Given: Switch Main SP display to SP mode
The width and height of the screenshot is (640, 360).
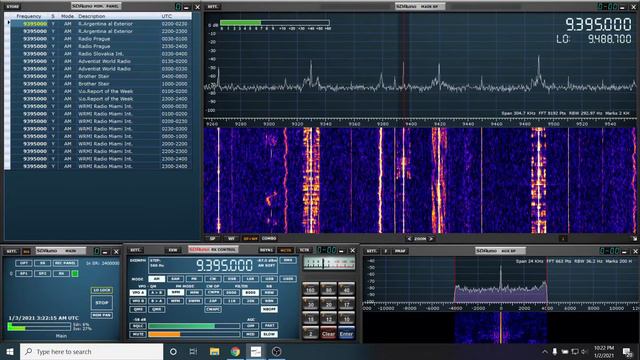Looking at the screenshot, I should point(212,238).
